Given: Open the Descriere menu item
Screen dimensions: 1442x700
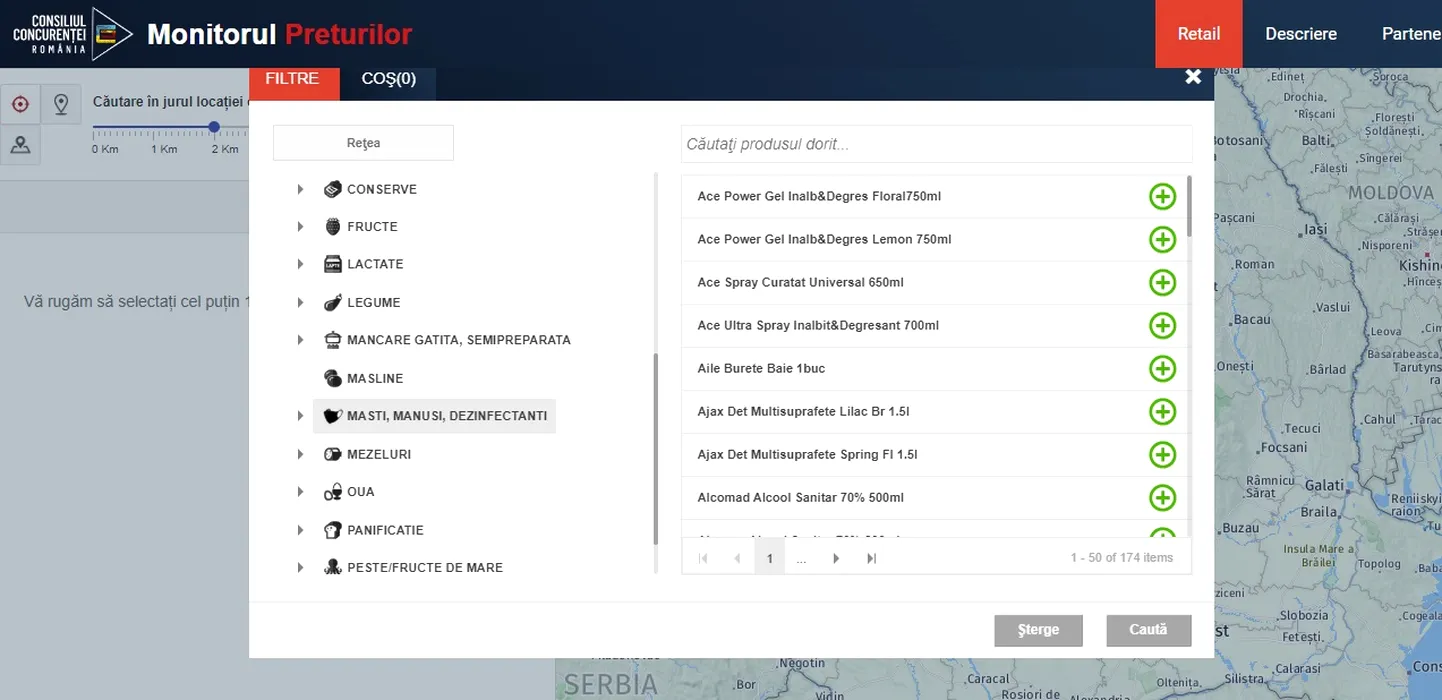Looking at the screenshot, I should [x=1300, y=34].
